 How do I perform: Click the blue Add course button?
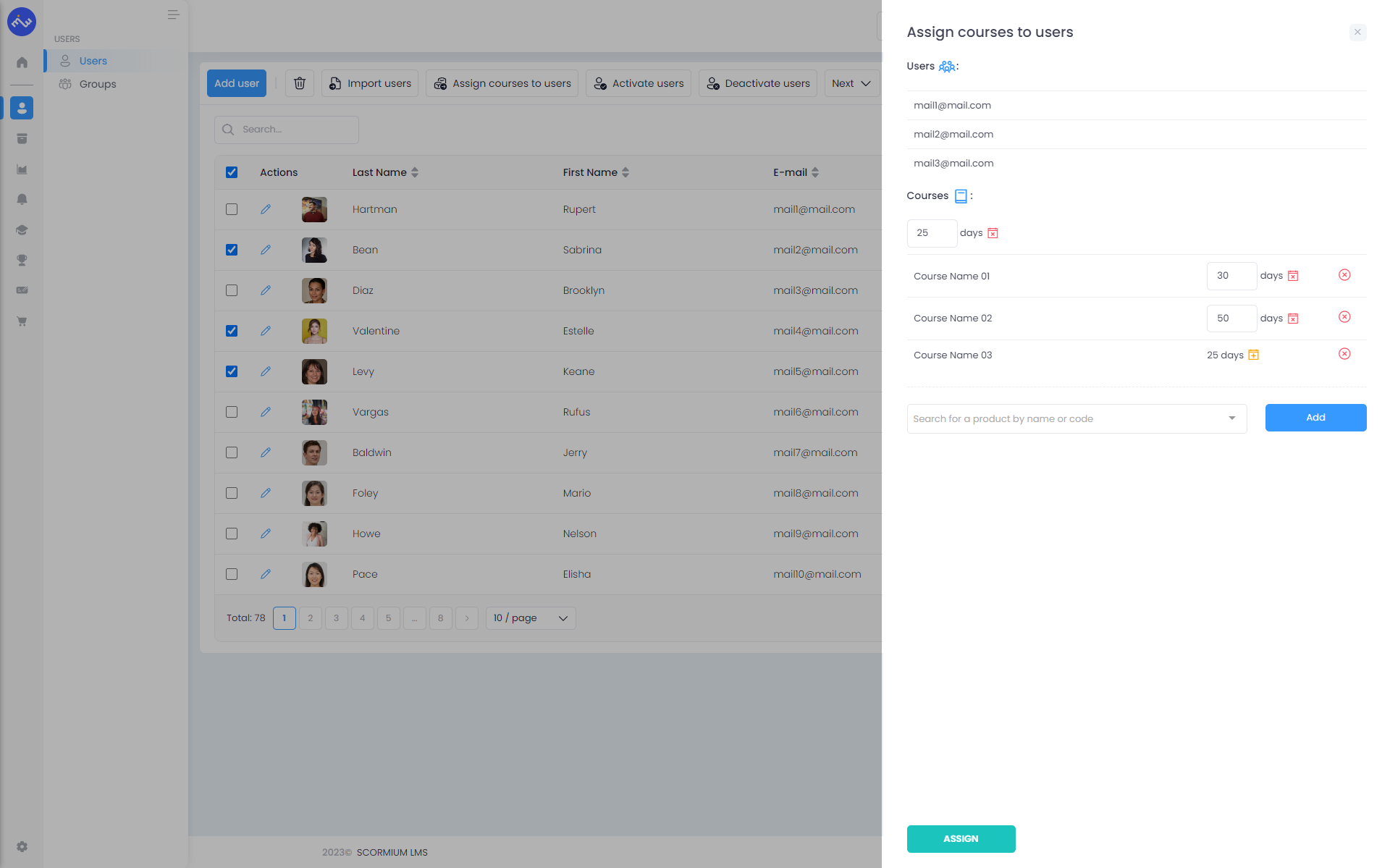click(x=1315, y=418)
